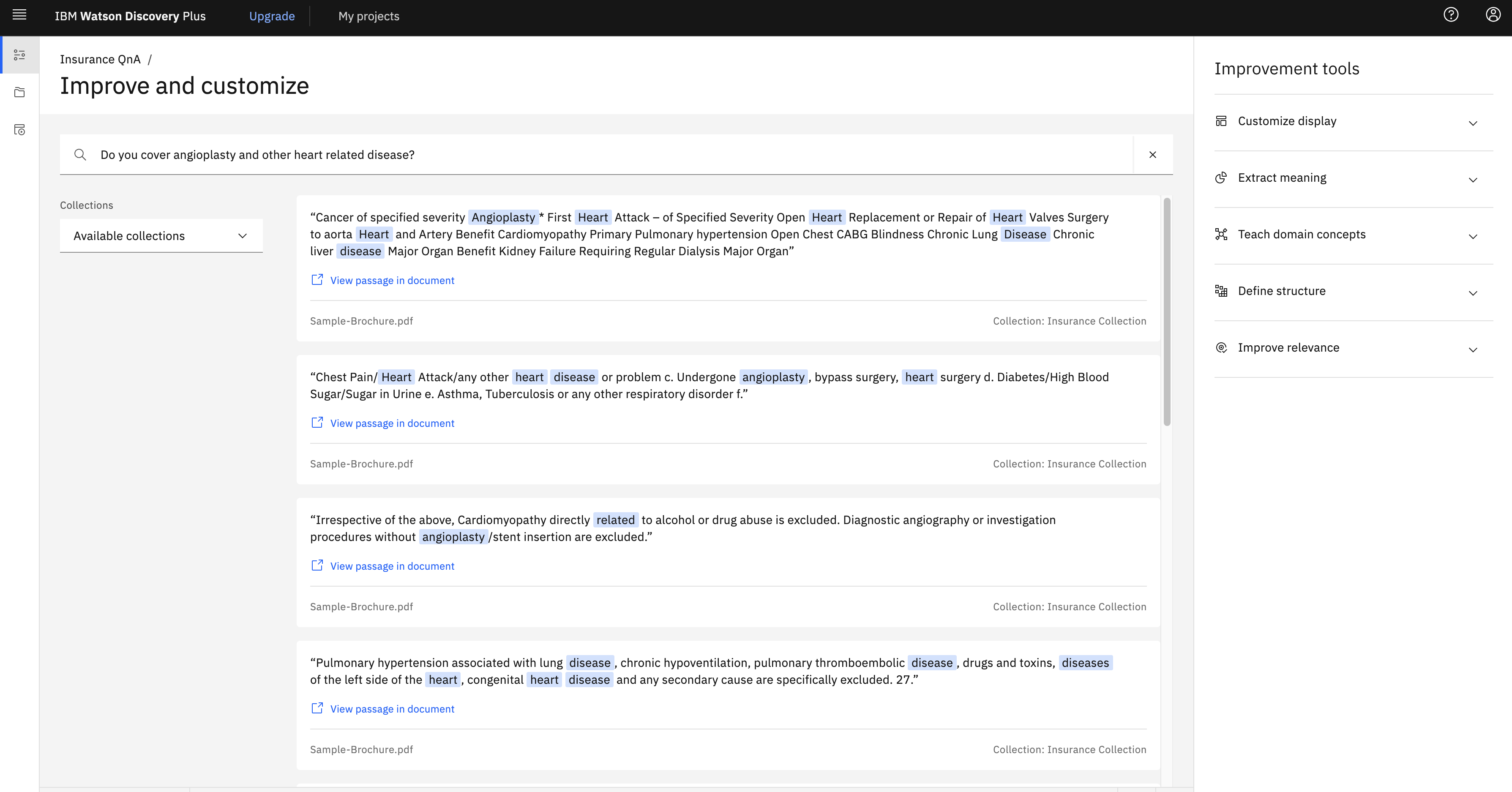Open Insurance QnA breadcrumb link

click(x=101, y=59)
